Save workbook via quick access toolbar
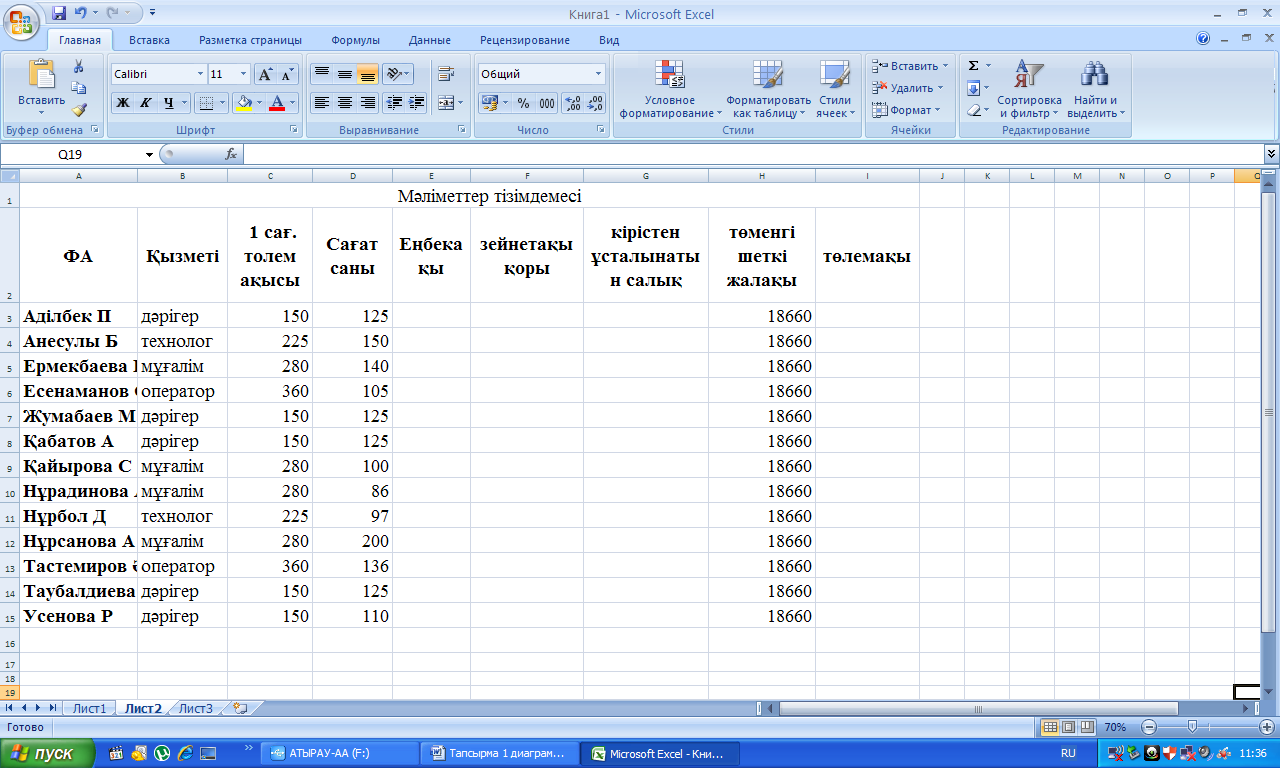This screenshot has height=768, width=1280. pyautogui.click(x=59, y=13)
